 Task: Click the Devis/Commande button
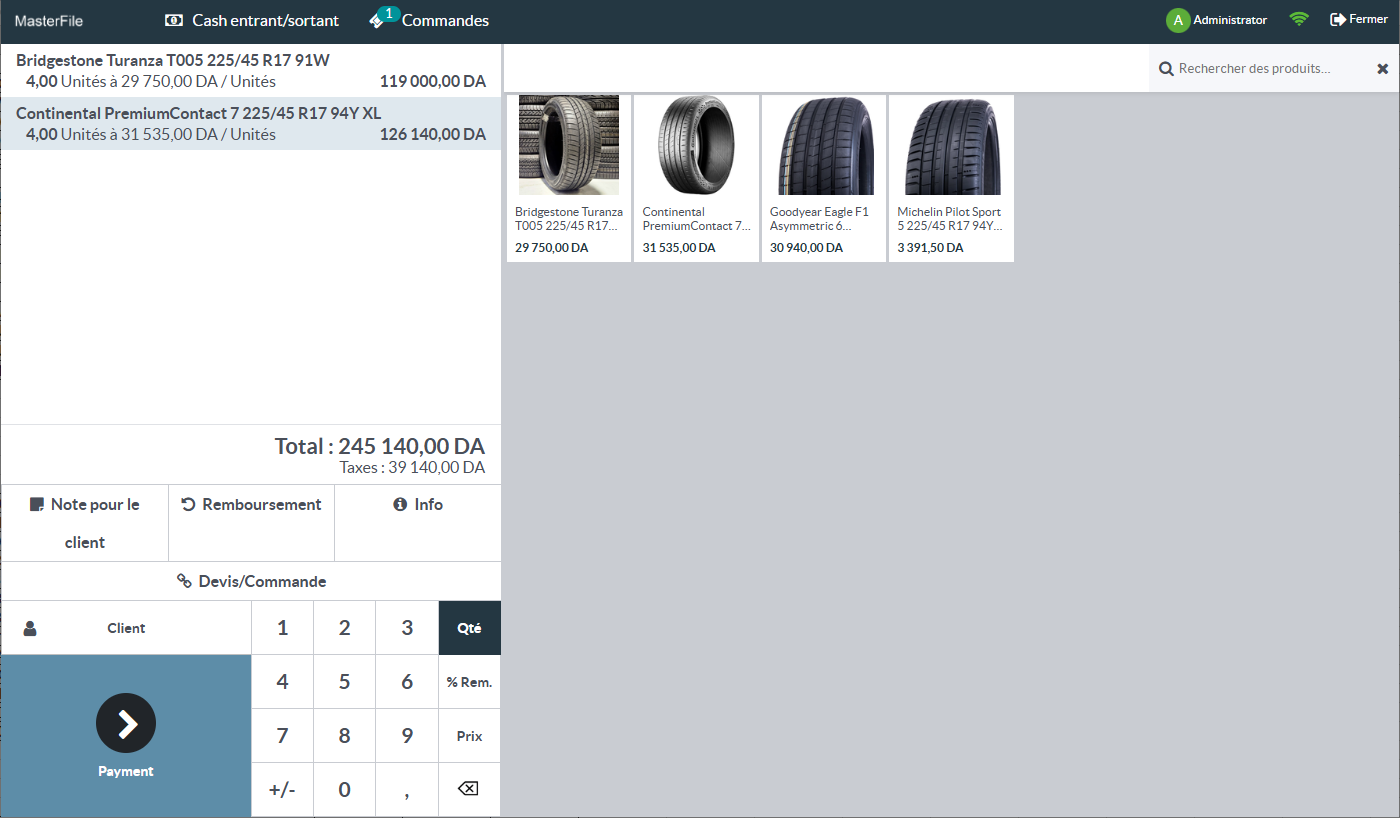click(251, 581)
